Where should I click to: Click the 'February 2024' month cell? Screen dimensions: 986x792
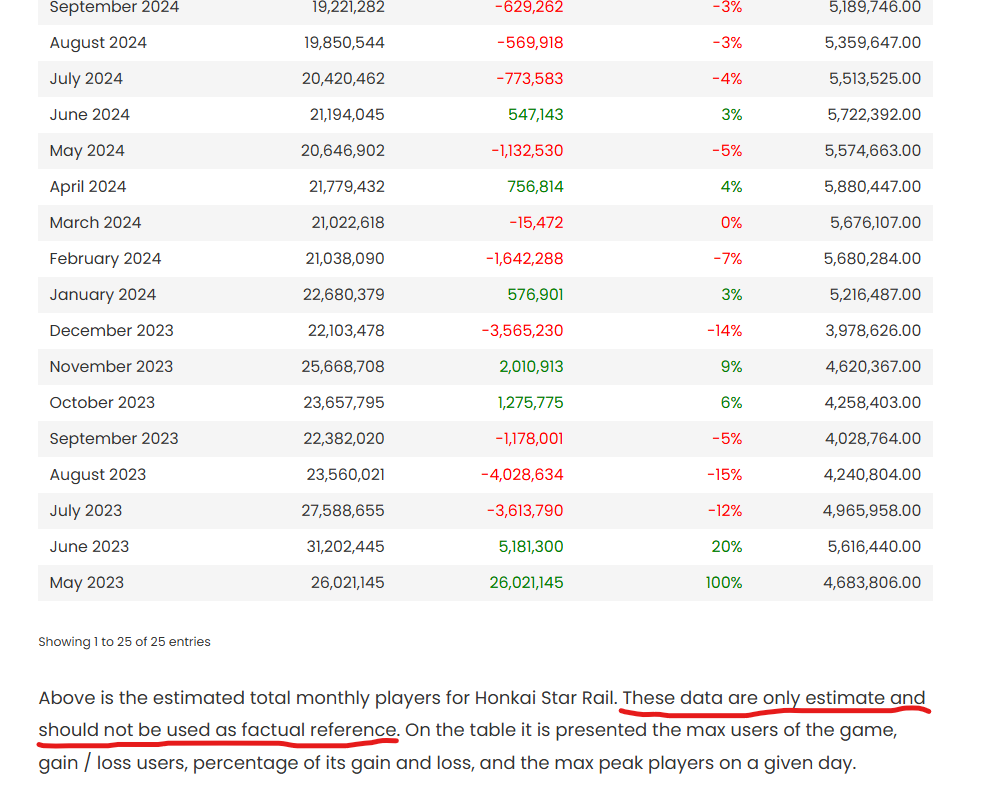pos(106,259)
